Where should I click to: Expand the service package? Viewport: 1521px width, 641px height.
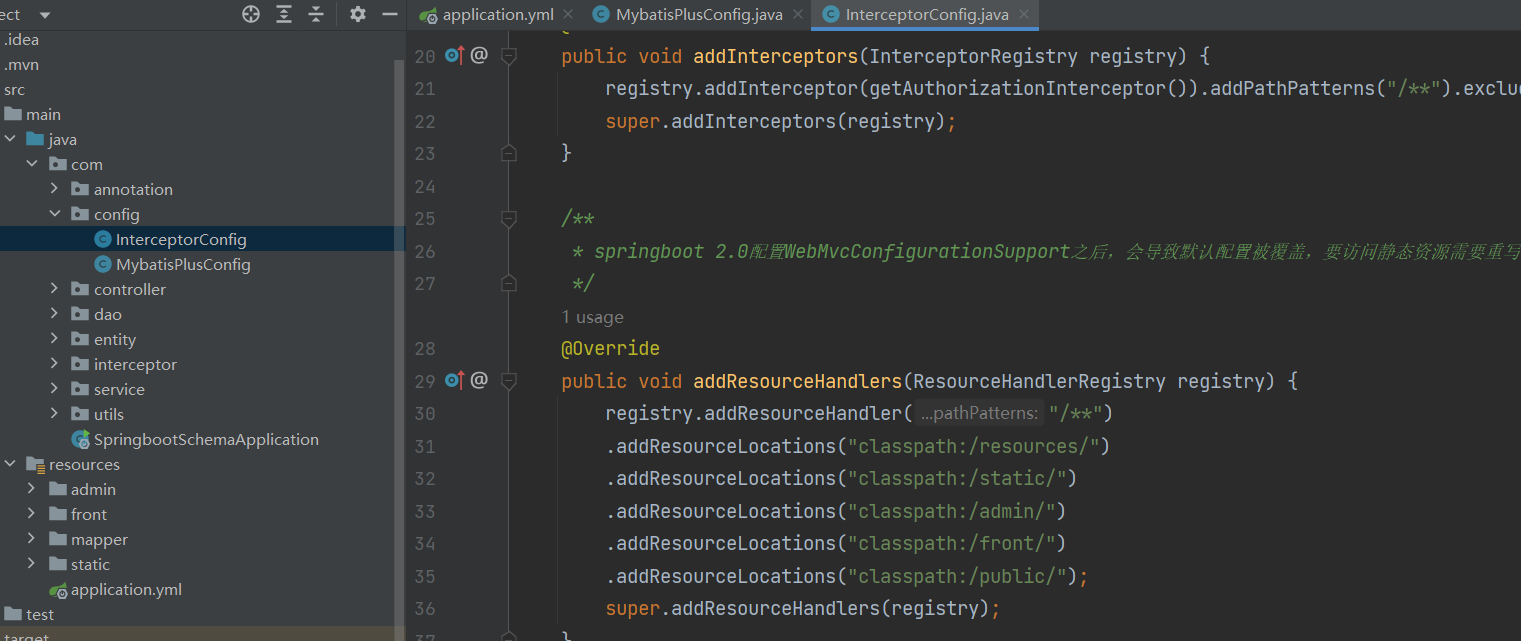(55, 389)
